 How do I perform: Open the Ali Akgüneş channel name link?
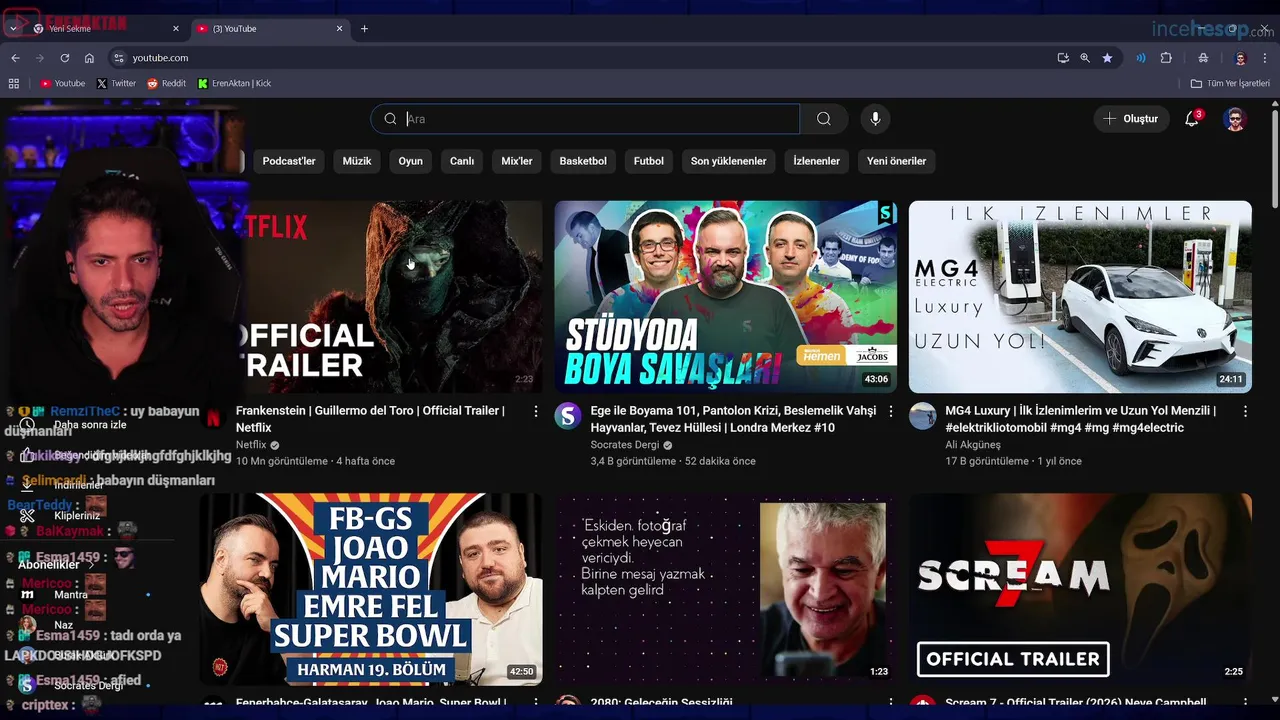[x=973, y=445]
